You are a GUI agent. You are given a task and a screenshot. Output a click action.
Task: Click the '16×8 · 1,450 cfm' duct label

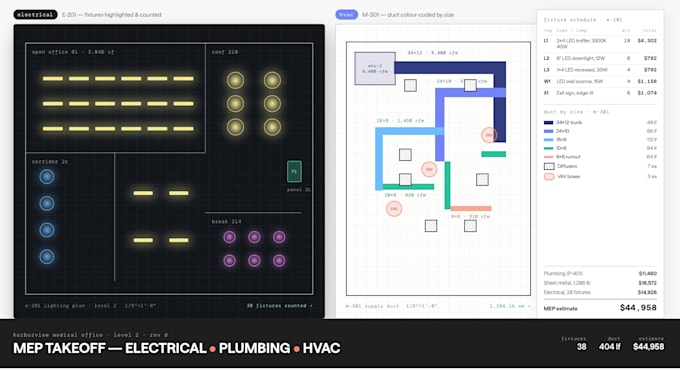400,121
